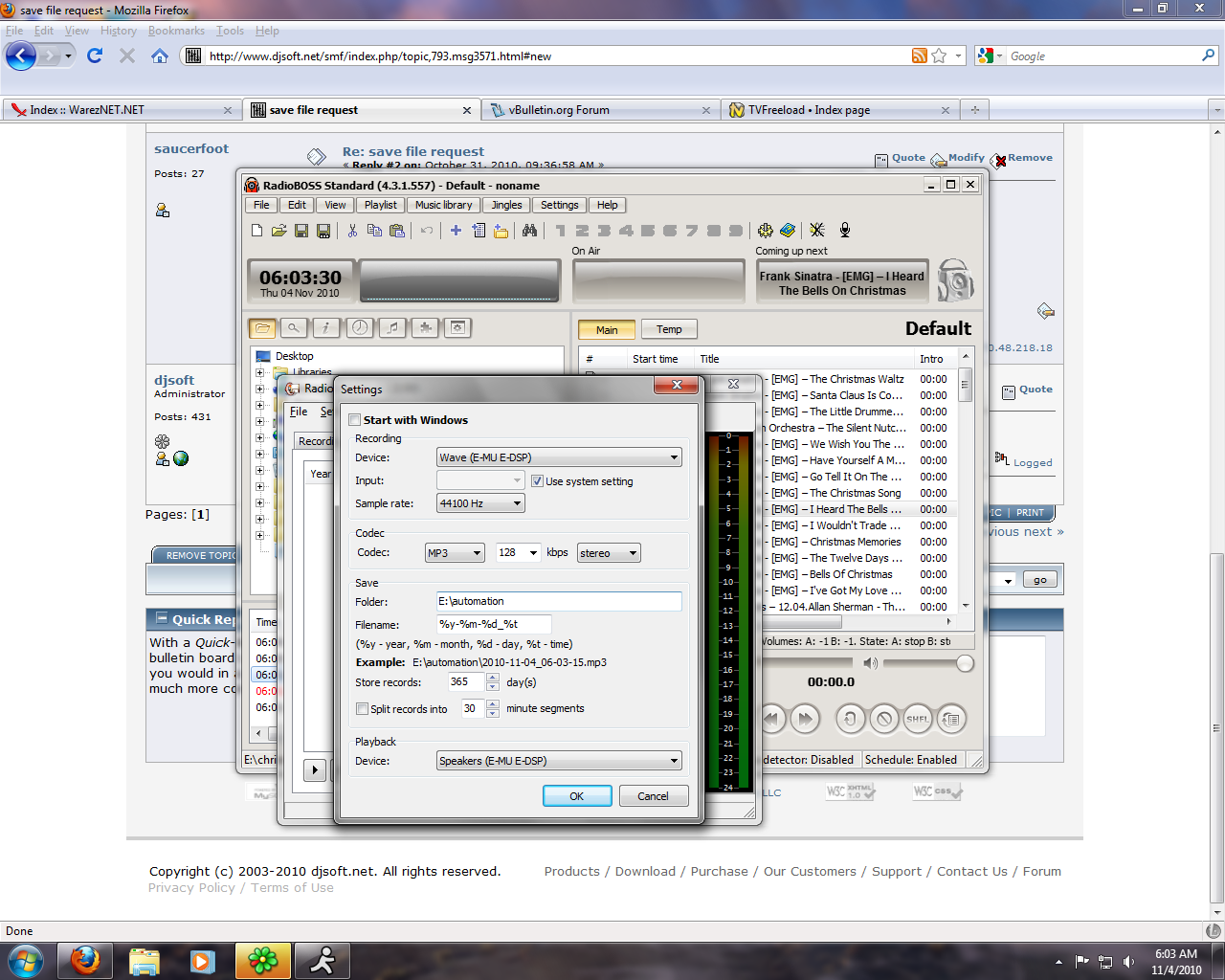Enable Split records into segments checkbox
The height and width of the screenshot is (980, 1225).
362,709
